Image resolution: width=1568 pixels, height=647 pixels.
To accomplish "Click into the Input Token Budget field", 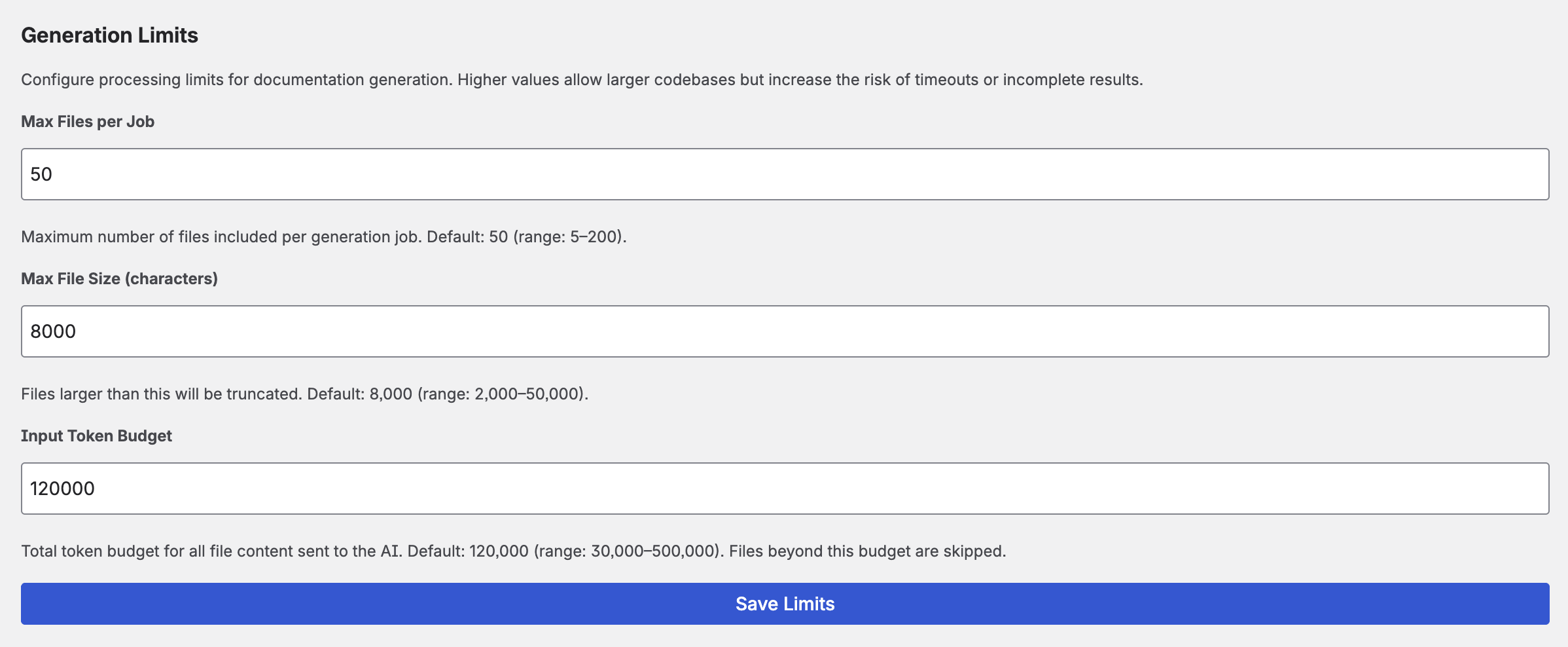I will 785,489.
